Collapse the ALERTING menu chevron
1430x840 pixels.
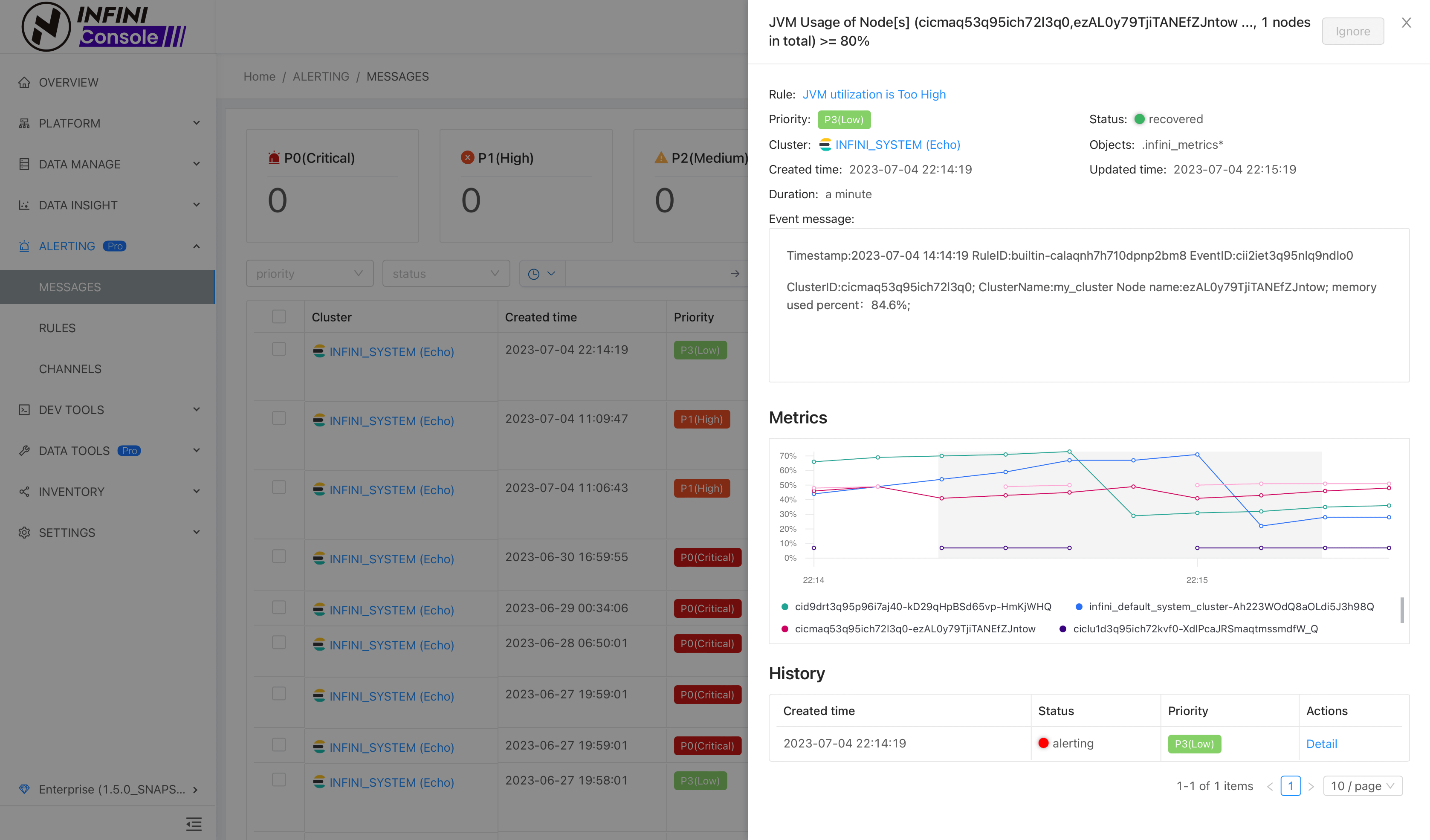click(x=197, y=246)
